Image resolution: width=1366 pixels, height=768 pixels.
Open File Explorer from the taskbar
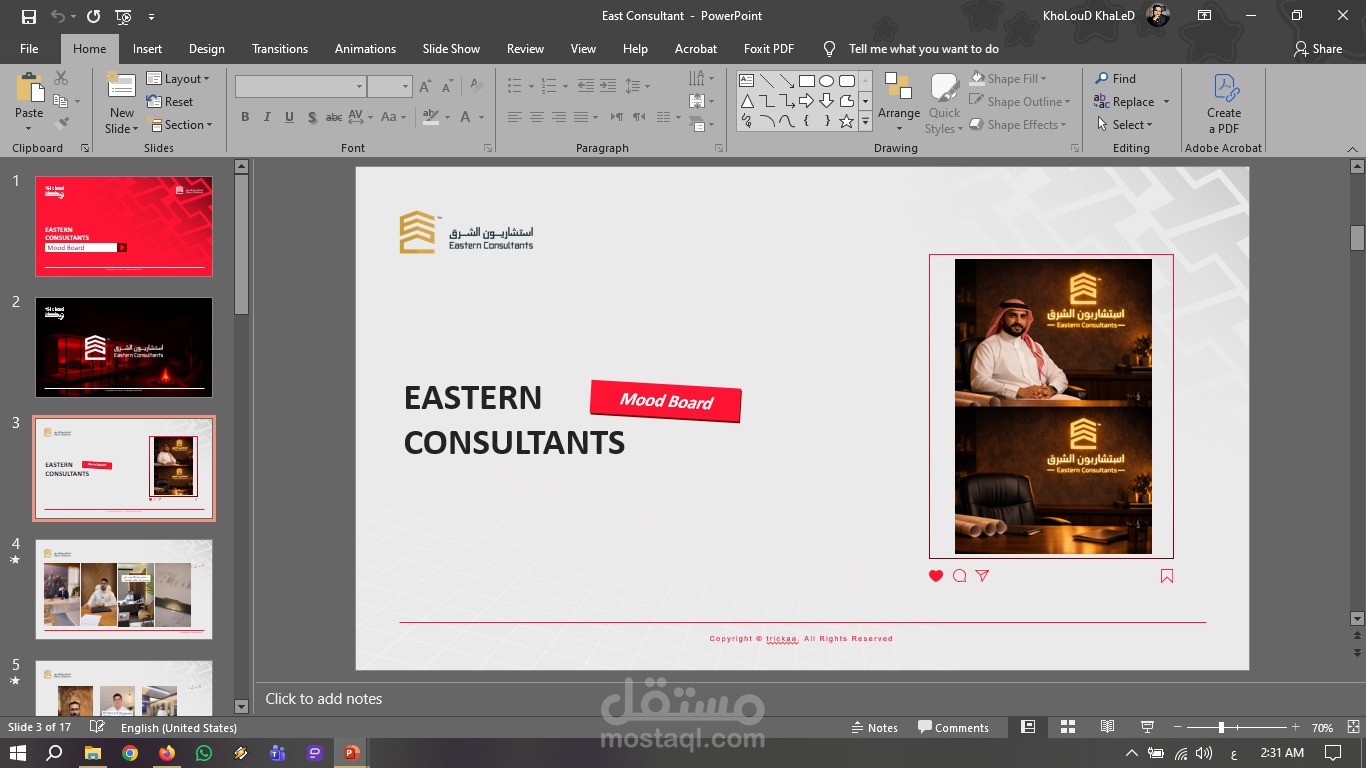[93, 753]
